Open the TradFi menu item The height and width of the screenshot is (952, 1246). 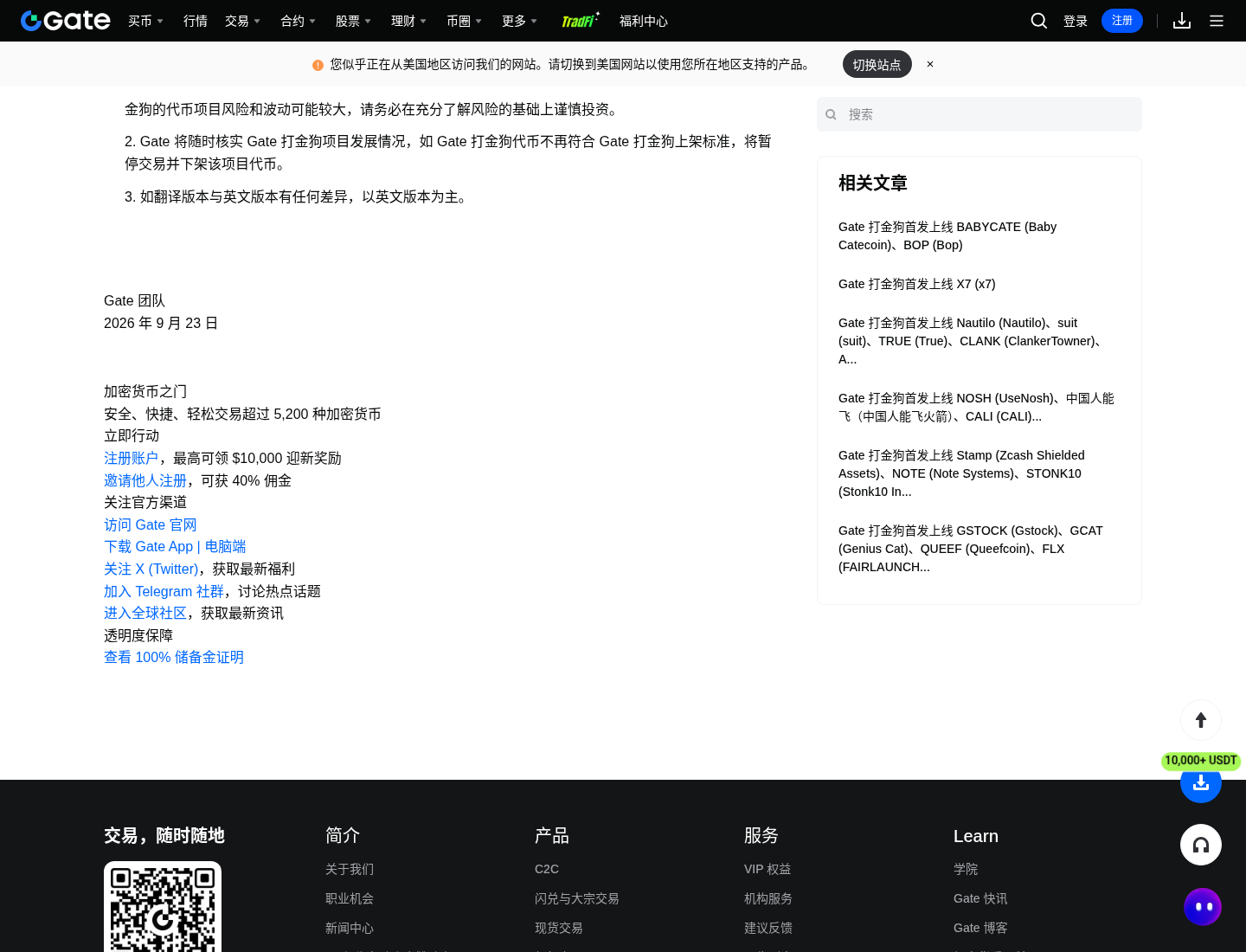click(x=580, y=21)
